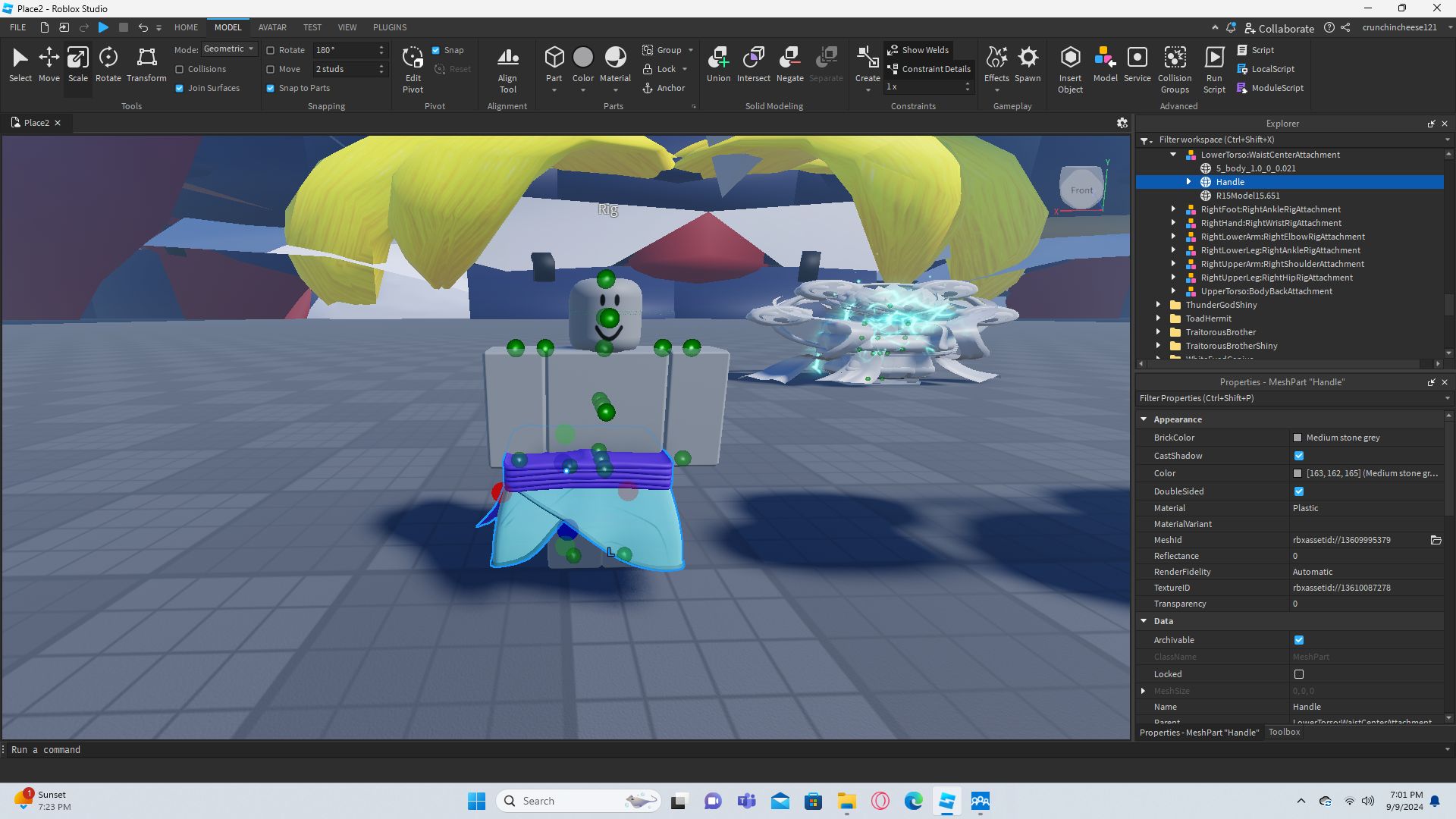Switch to the AVATAR ribbon tab
Screen dimensions: 1456x819
pyautogui.click(x=272, y=27)
